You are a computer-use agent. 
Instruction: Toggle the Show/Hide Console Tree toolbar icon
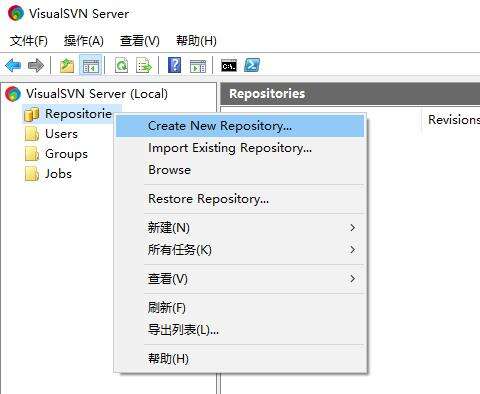pos(91,65)
